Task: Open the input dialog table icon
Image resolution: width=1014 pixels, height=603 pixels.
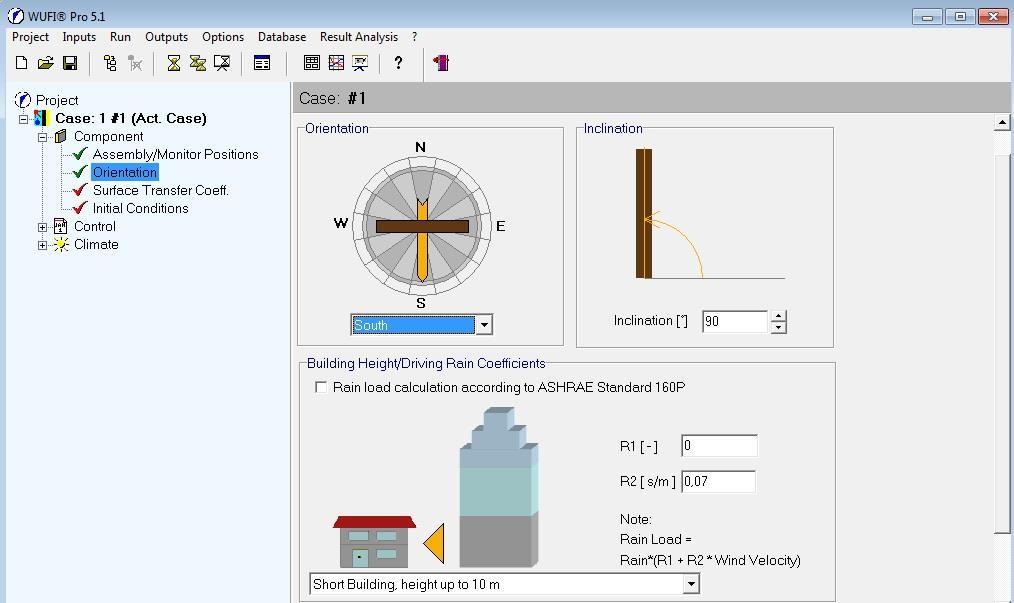Action: 262,63
